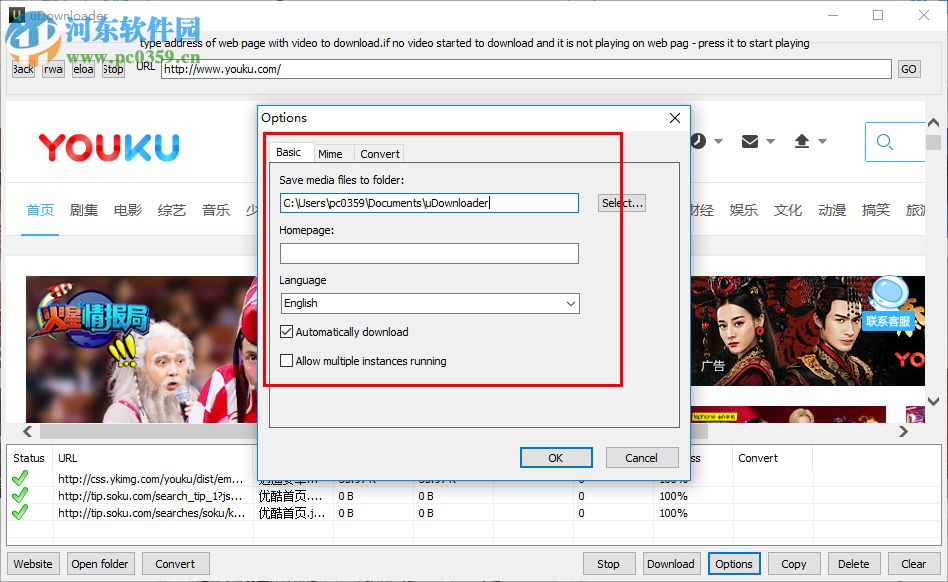948x582 pixels.
Task: Click the Back navigation icon
Action: (x=21, y=68)
